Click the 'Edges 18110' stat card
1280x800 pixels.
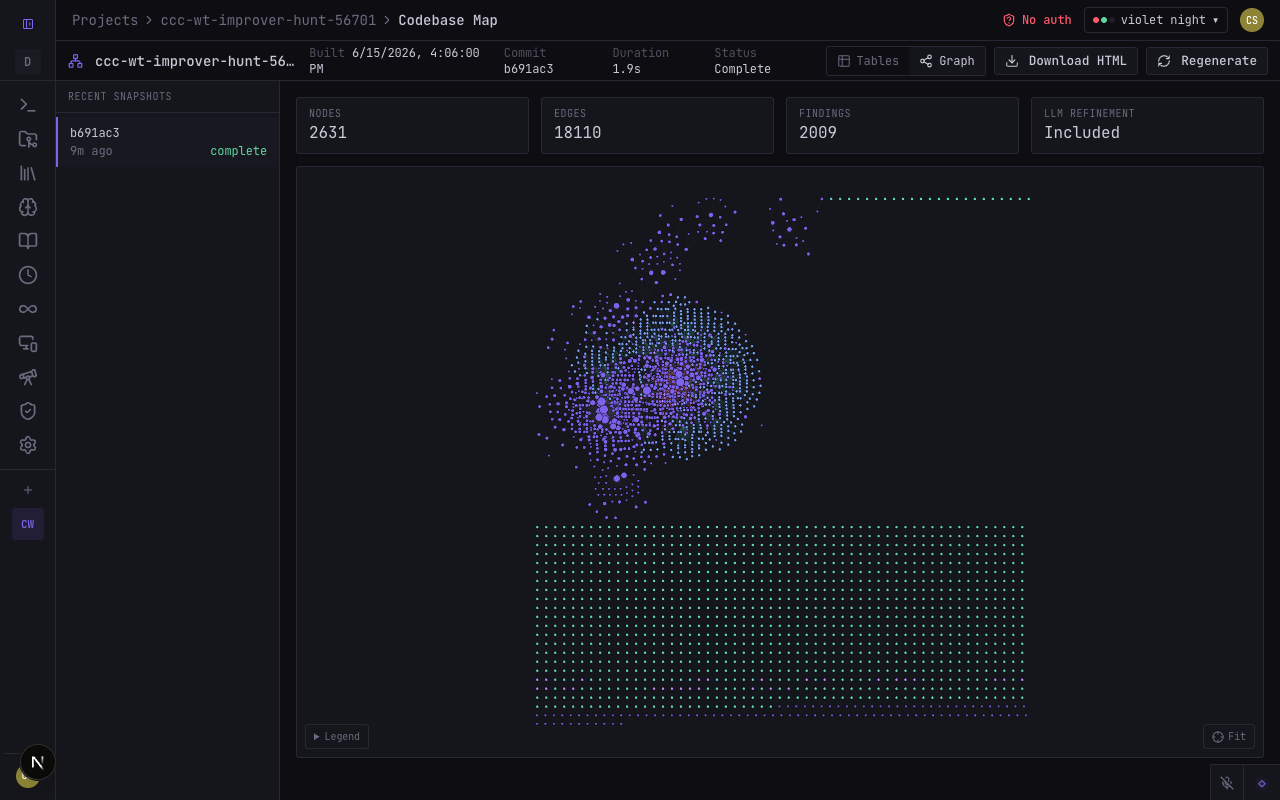click(657, 125)
